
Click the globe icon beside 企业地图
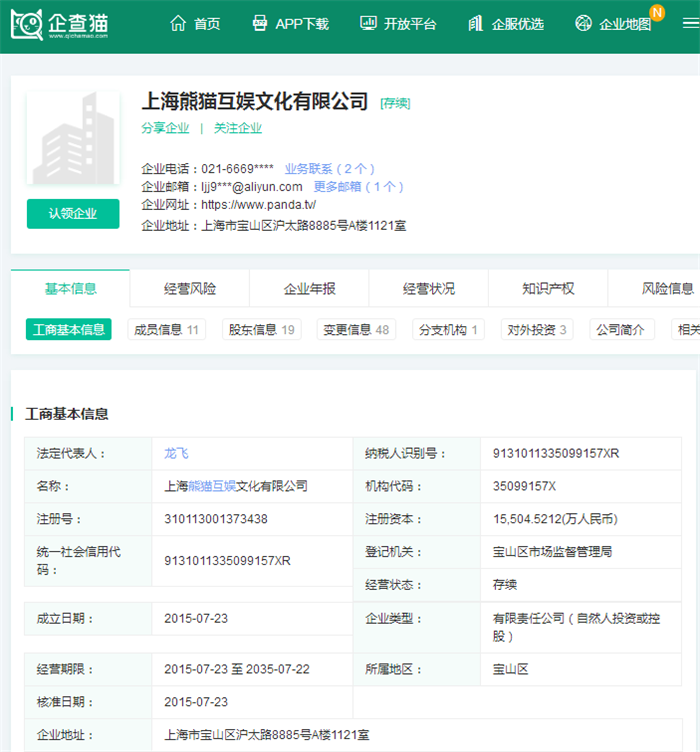pyautogui.click(x=583, y=23)
